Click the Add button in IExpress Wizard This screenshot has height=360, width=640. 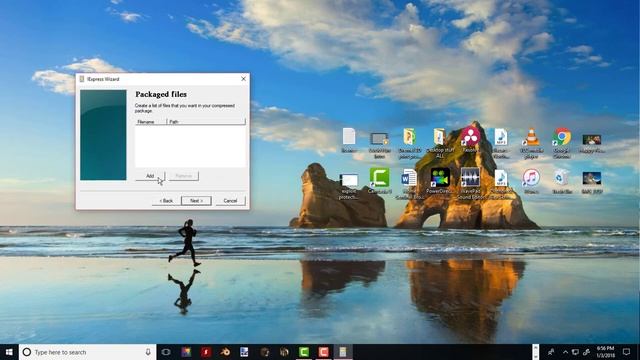pos(150,176)
